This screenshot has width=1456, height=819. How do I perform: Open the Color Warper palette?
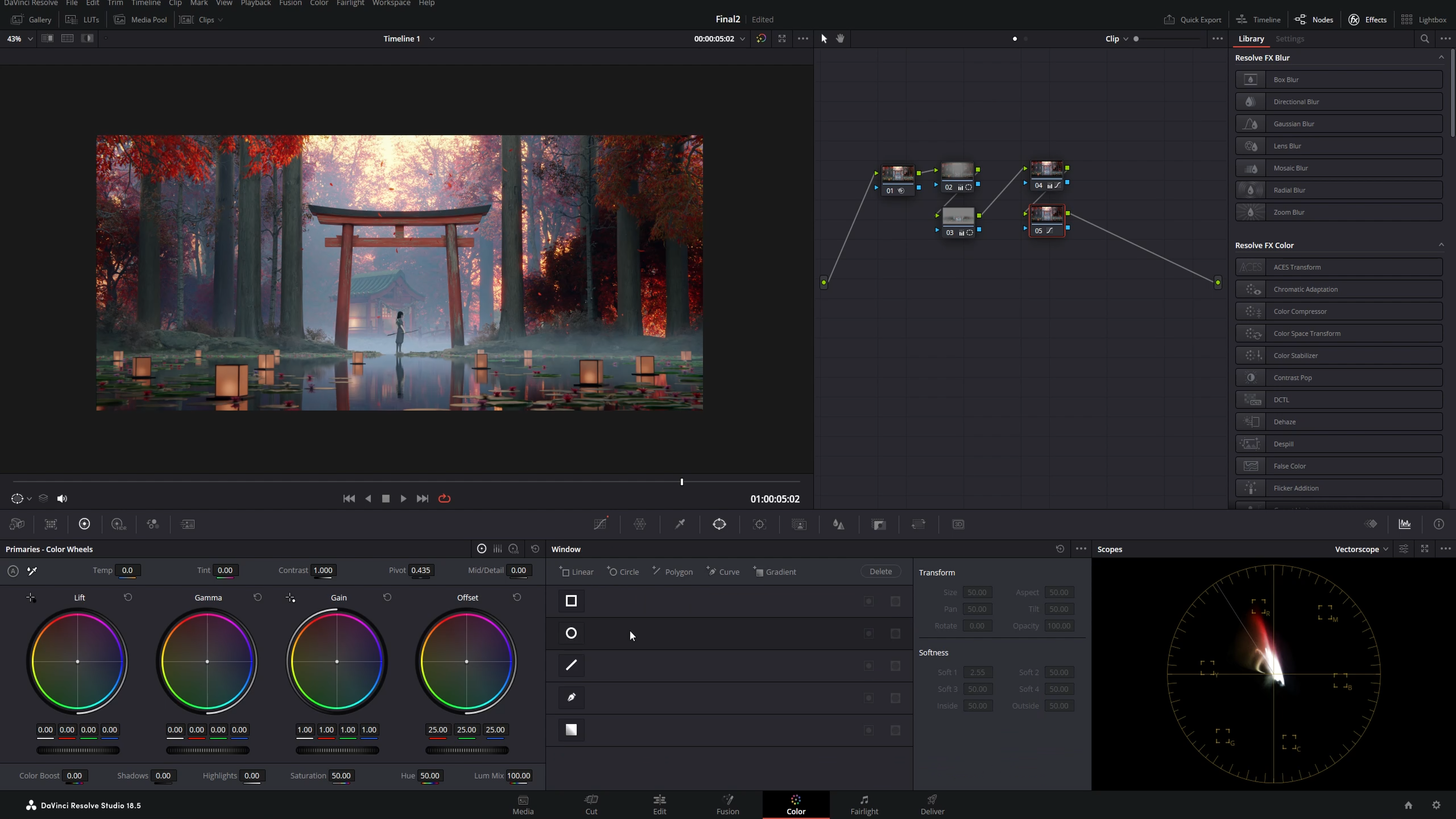[x=640, y=524]
